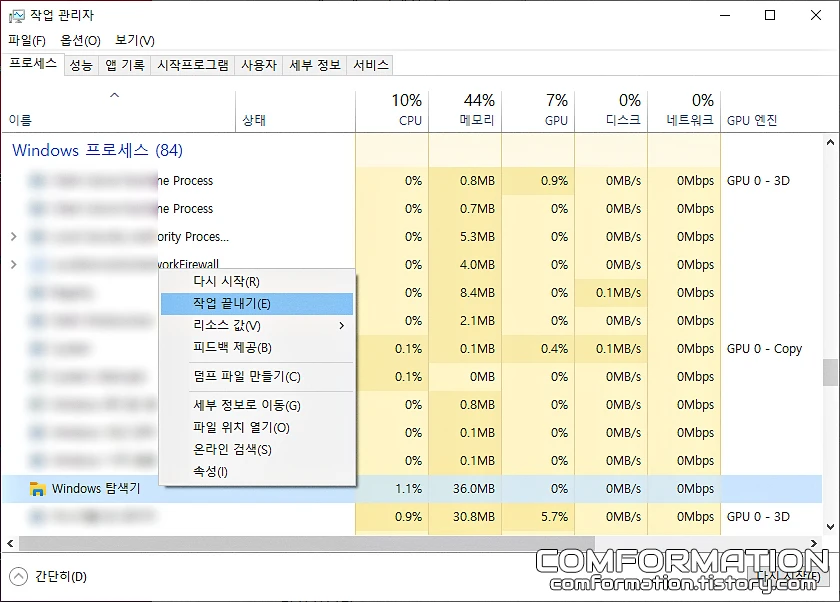Image resolution: width=840 pixels, height=602 pixels.
Task: Choose 파일 위치 열기(O)
Action: (257, 427)
